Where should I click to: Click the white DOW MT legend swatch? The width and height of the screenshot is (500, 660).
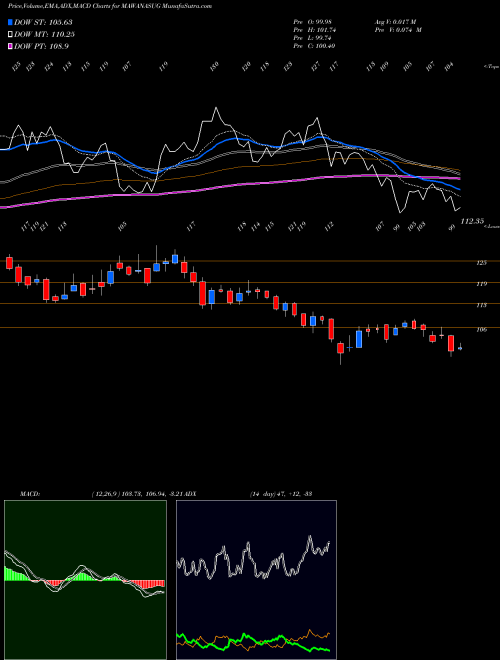pyautogui.click(x=10, y=35)
